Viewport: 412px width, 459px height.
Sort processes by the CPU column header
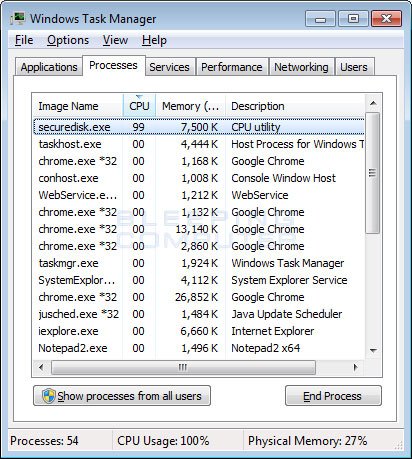click(139, 106)
